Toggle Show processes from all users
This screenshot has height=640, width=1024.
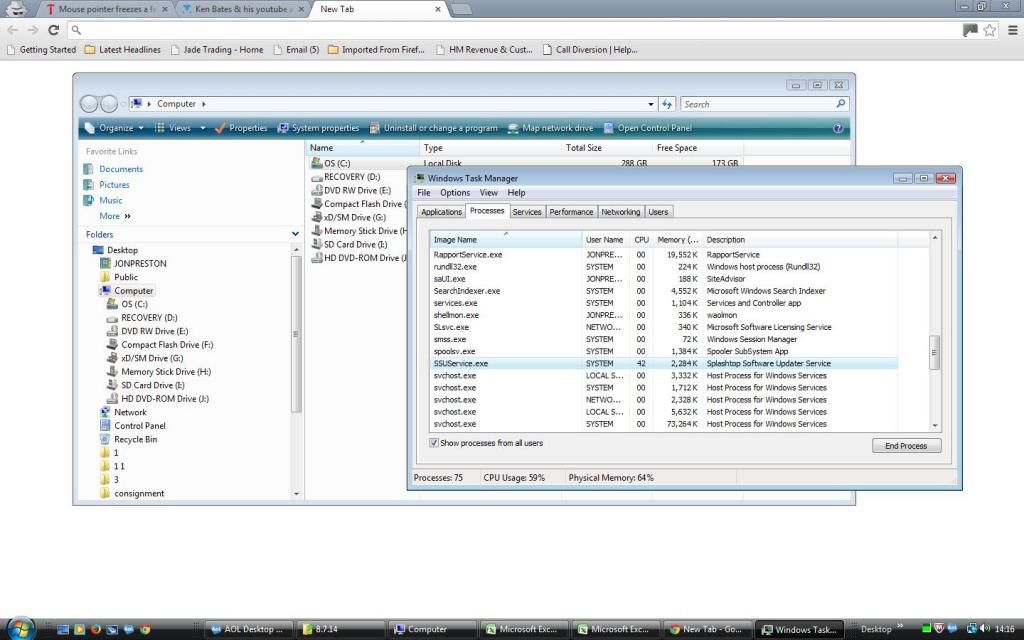point(434,443)
